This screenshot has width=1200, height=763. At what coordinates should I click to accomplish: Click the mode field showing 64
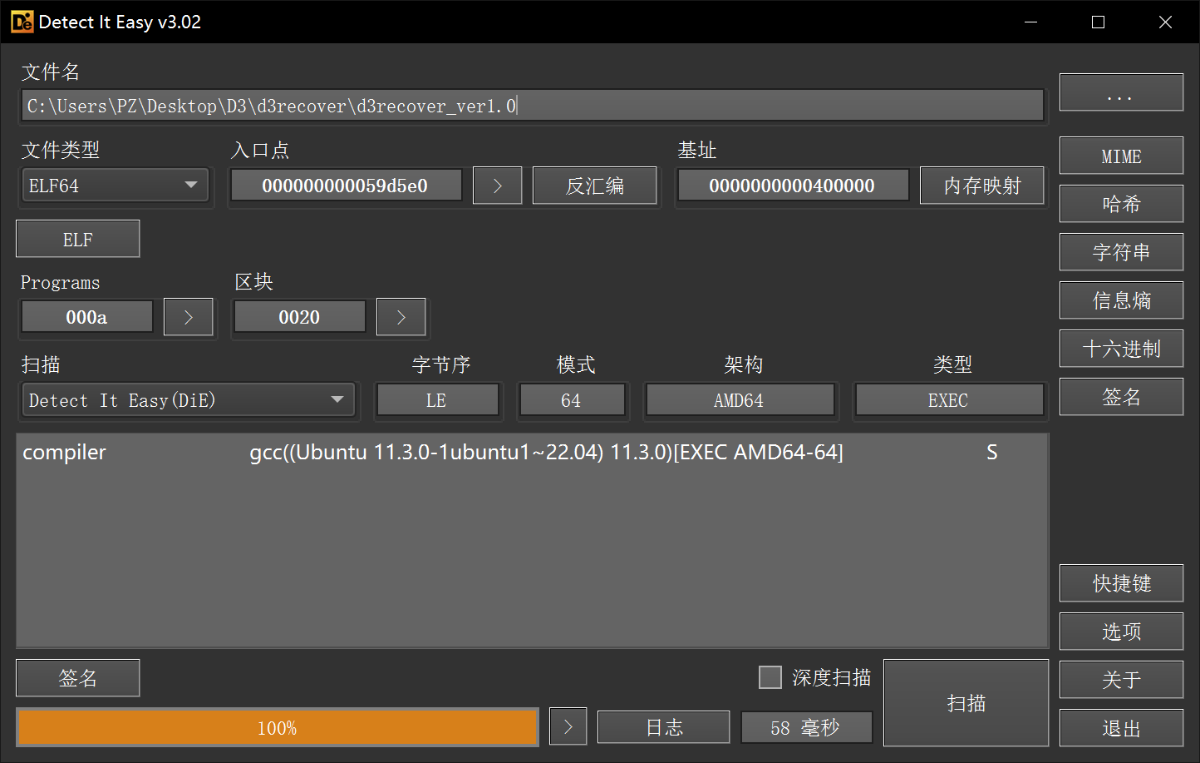pyautogui.click(x=571, y=400)
